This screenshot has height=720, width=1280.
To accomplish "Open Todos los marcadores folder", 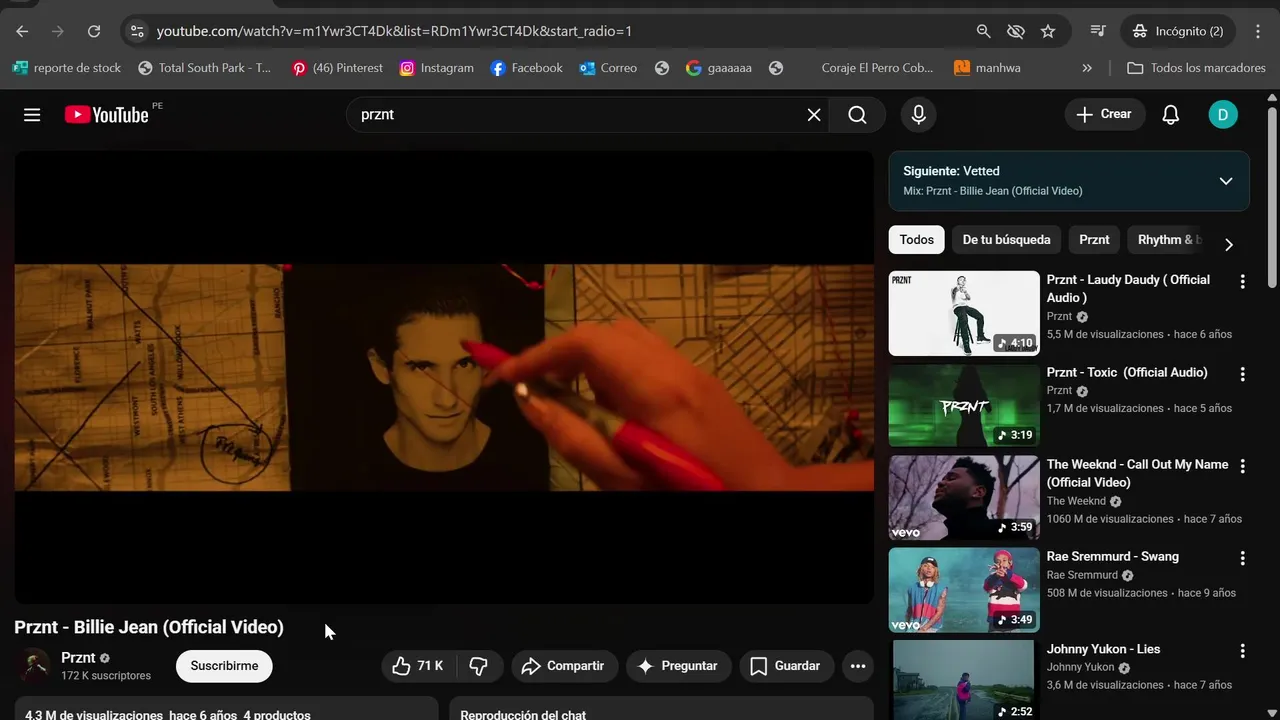I will (x=1196, y=68).
